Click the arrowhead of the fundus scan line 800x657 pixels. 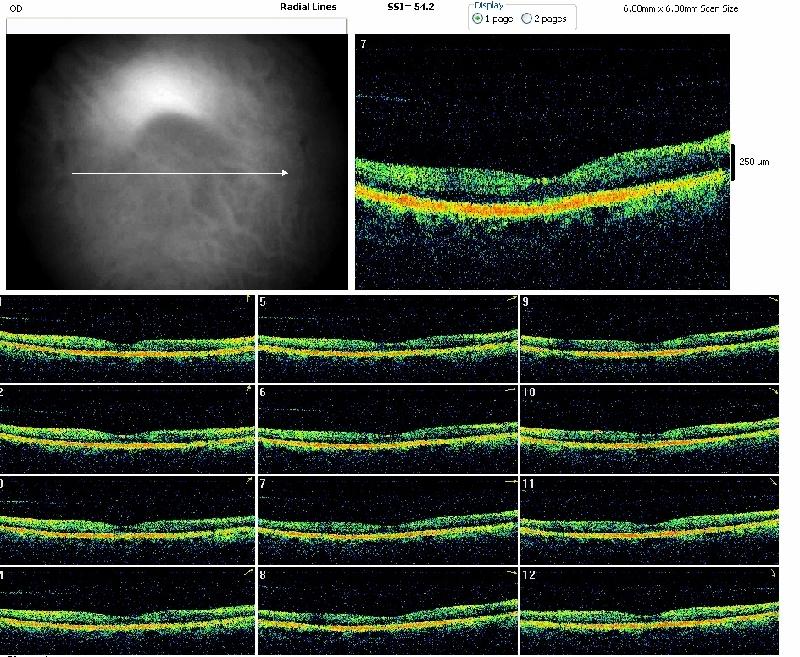pyautogui.click(x=285, y=173)
